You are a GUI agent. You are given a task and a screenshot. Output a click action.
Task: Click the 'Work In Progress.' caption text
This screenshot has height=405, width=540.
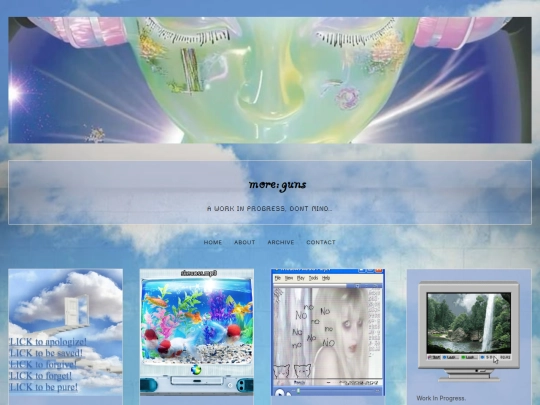(441, 398)
